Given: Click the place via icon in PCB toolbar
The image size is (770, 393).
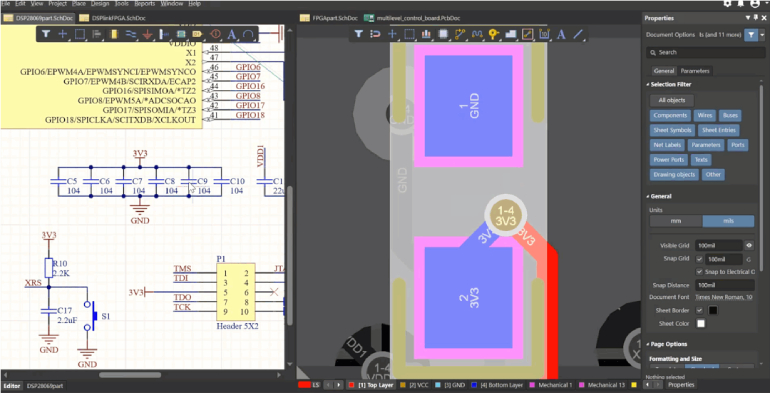Looking at the screenshot, I should (x=494, y=34).
